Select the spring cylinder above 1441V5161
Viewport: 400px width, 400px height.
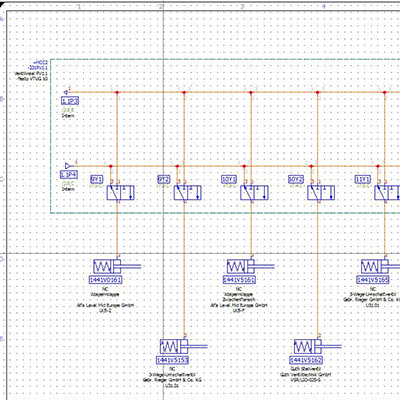(x=250, y=266)
